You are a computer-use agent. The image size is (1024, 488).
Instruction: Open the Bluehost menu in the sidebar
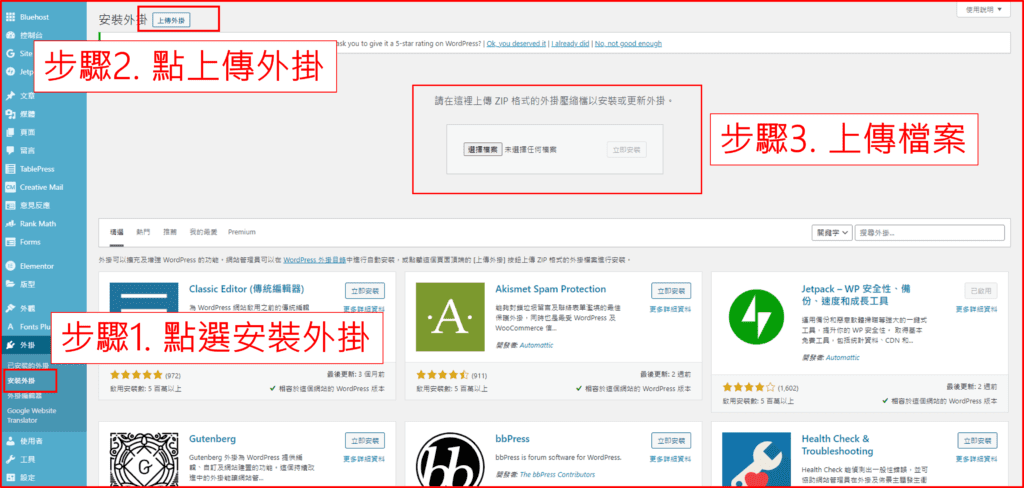pos(30,17)
